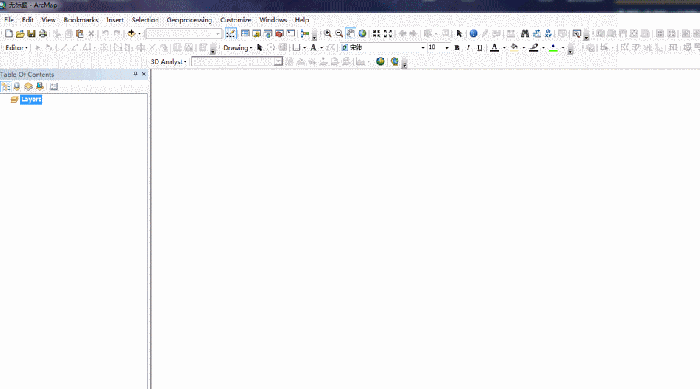Toggle underline text formatting
This screenshot has height=389, width=700.
click(479, 48)
